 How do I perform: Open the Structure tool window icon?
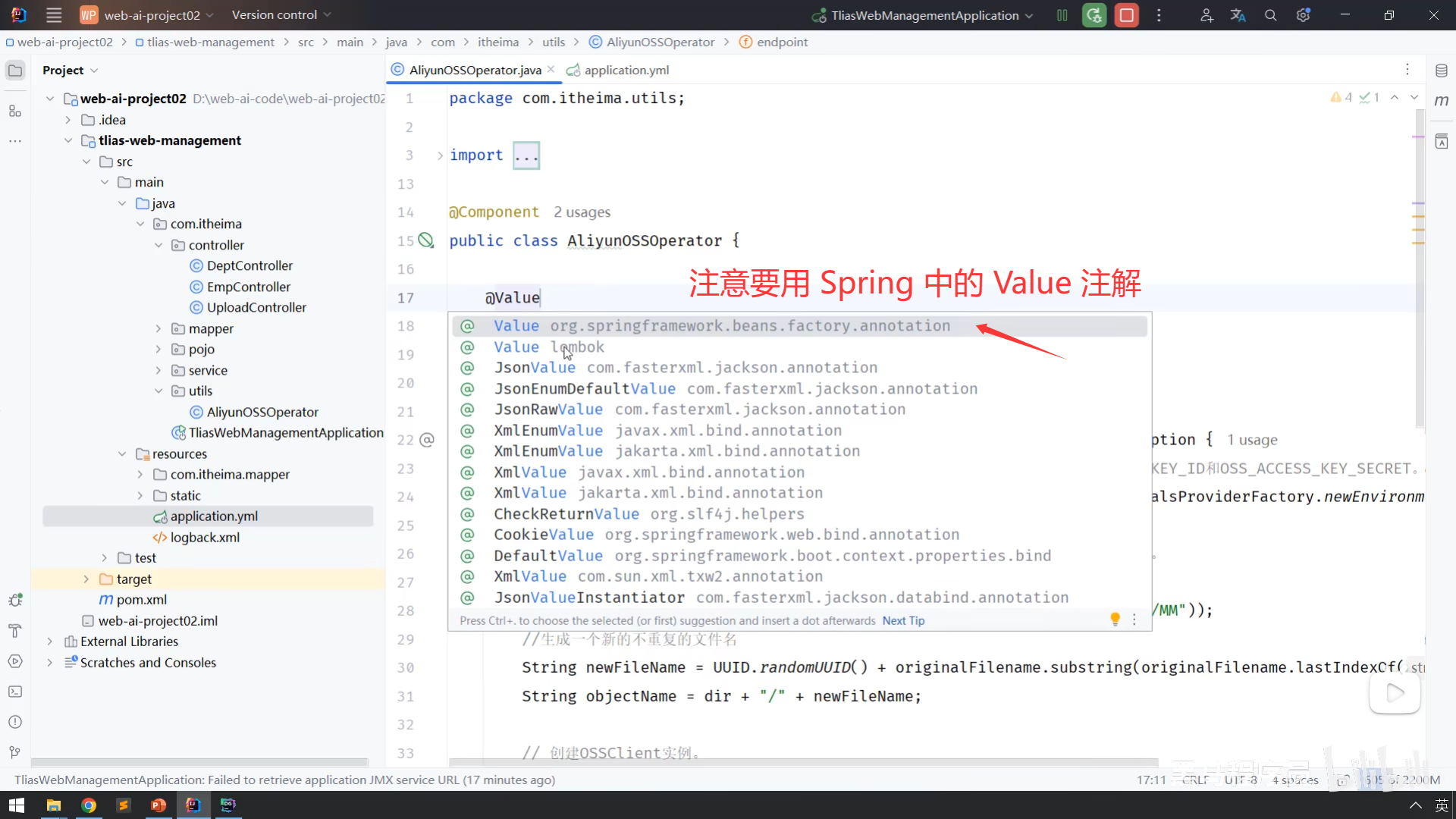(15, 111)
